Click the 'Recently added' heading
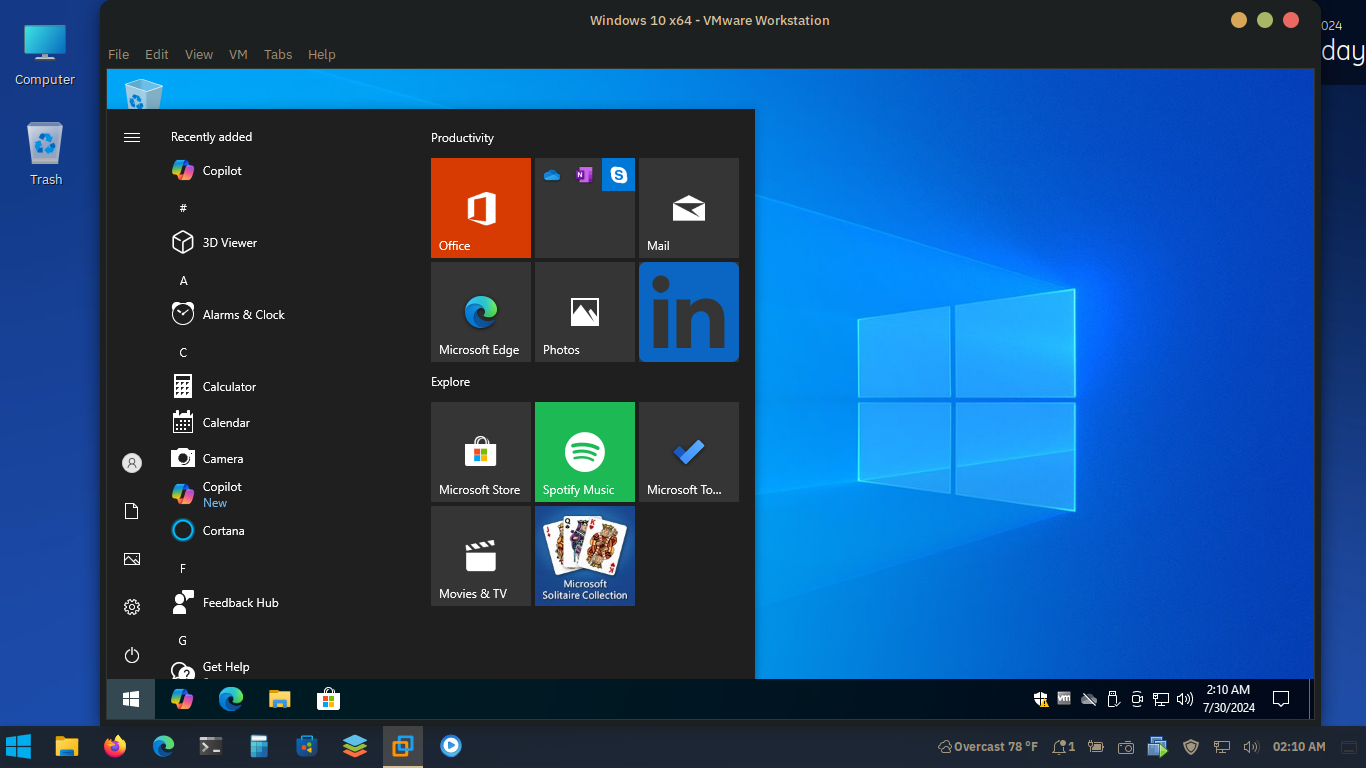 pos(212,137)
